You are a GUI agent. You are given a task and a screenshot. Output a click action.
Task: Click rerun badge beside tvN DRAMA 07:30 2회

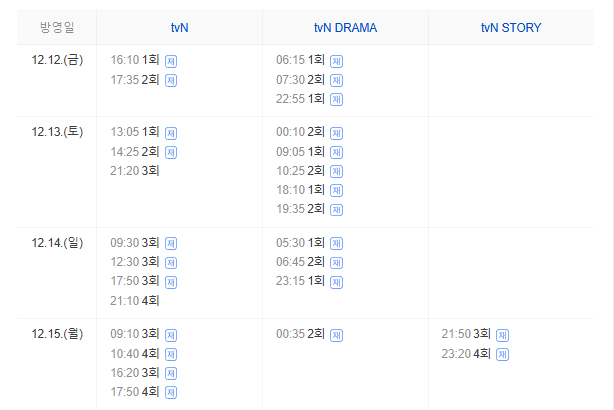click(336, 80)
